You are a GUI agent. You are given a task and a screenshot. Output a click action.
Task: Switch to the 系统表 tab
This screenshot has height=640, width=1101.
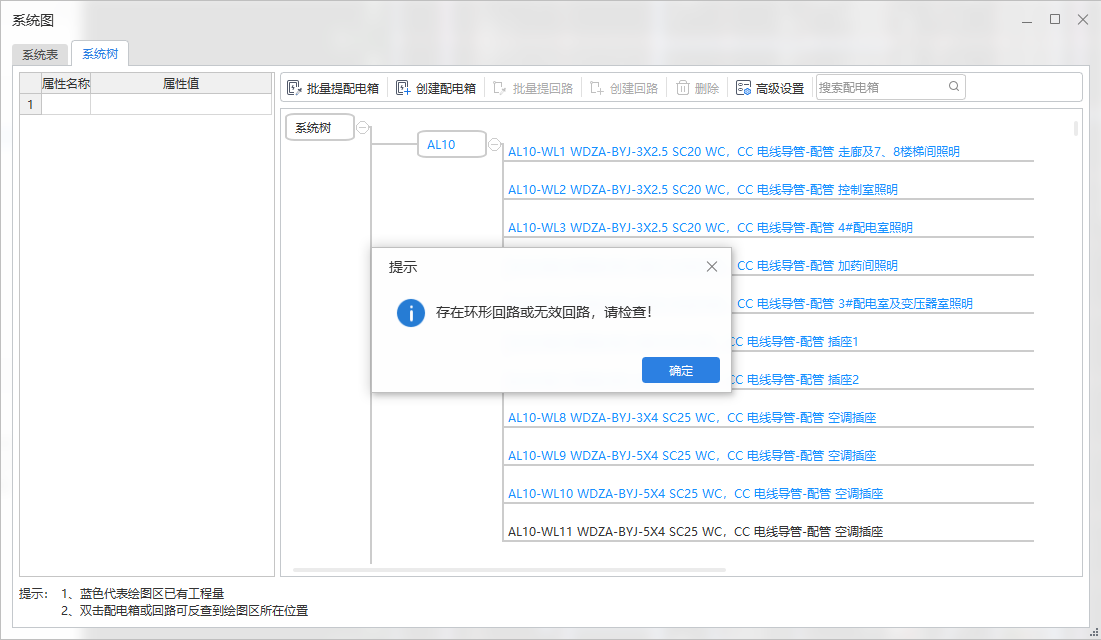(x=38, y=55)
